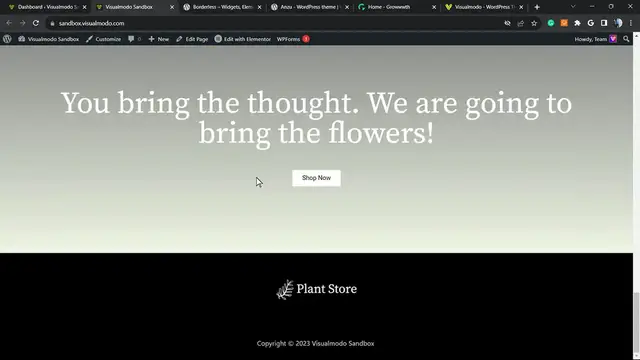Close the Borderless - Widgets tab
Image resolution: width=640 pixels, height=360 pixels.
coord(259,7)
